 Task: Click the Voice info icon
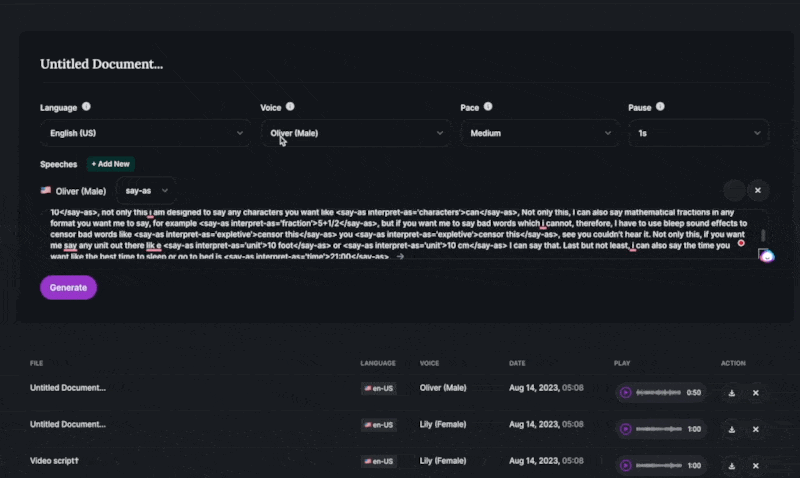(290, 107)
